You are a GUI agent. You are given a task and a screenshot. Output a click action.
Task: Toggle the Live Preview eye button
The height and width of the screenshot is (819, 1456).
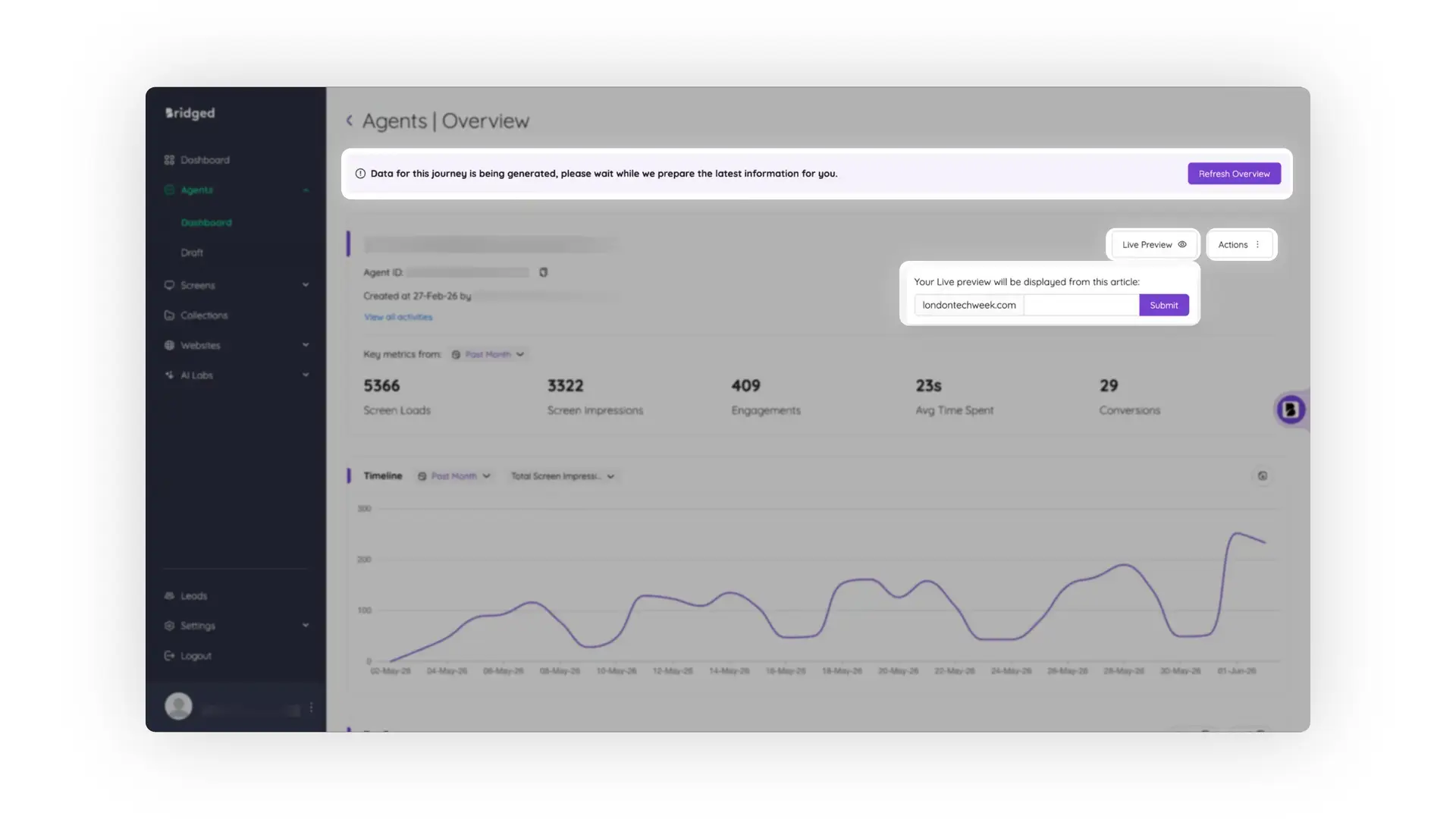coord(1153,245)
